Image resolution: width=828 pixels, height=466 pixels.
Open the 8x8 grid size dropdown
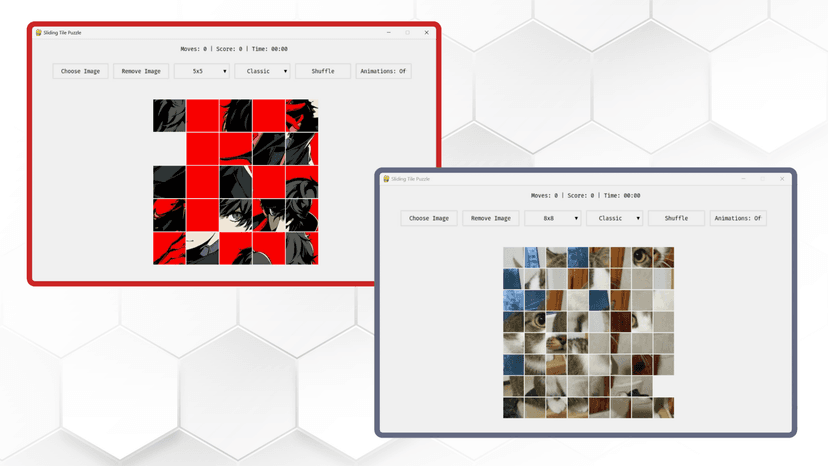point(552,218)
